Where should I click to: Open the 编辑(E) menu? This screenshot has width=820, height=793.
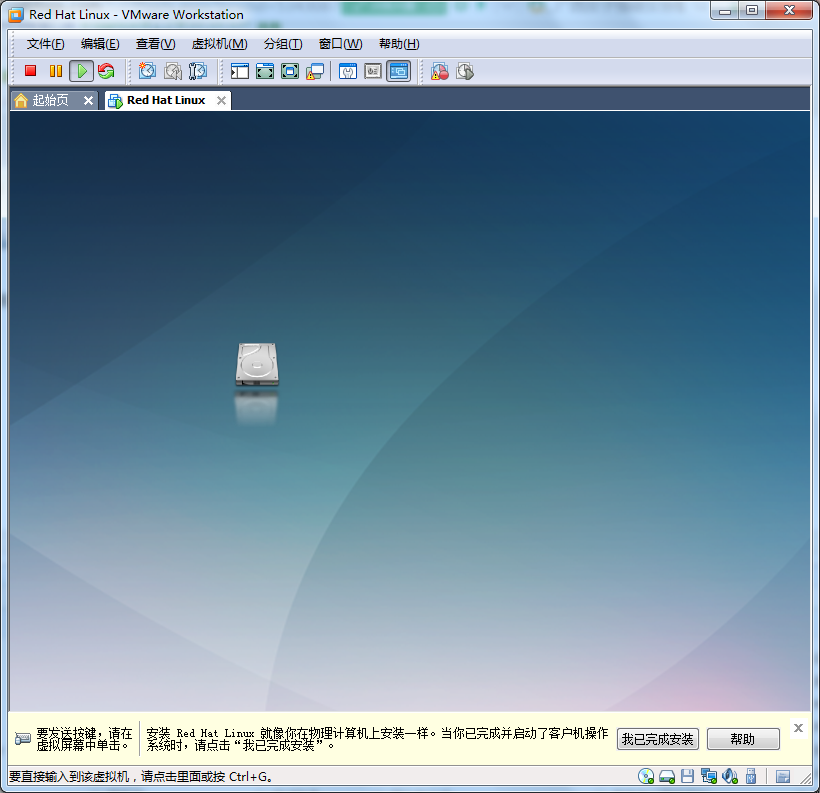(x=100, y=44)
